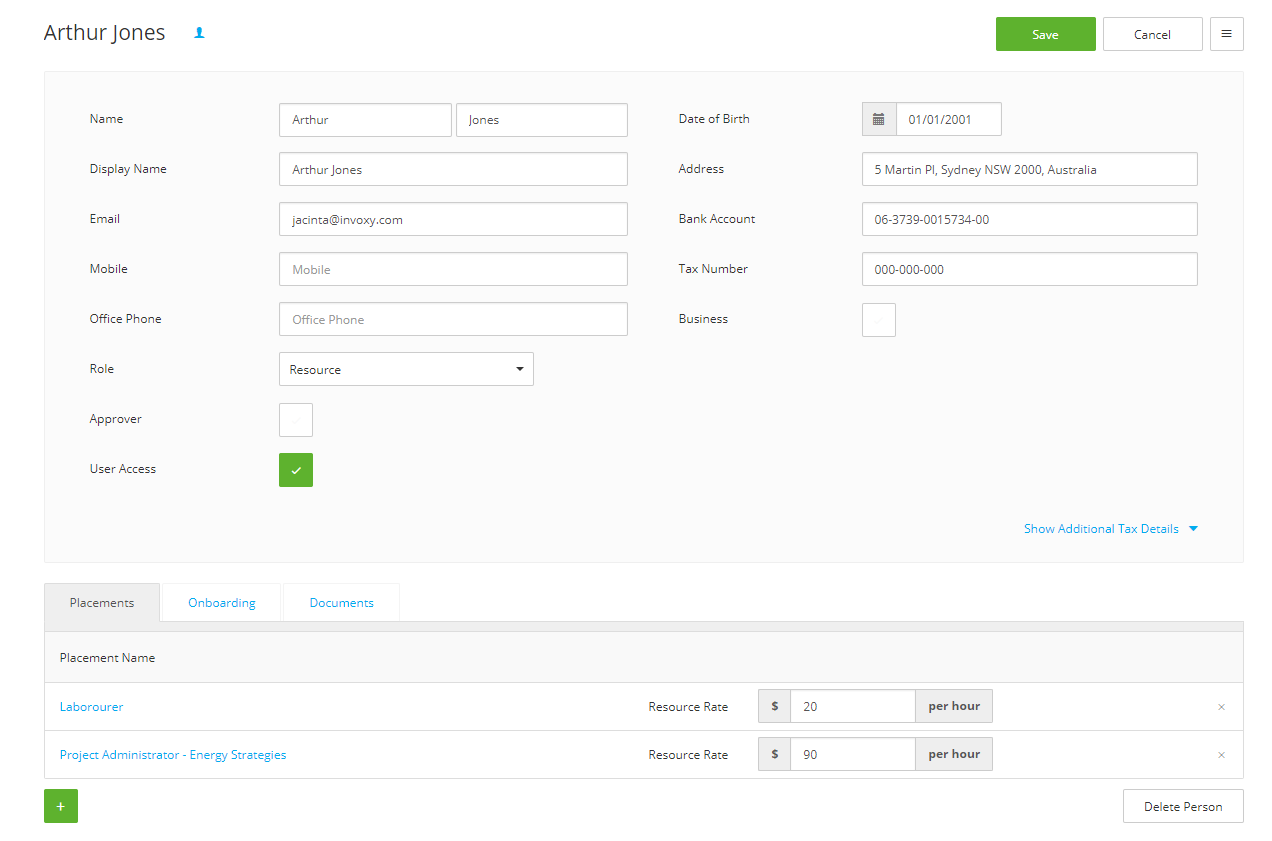Click the Bank Account input field
The image size is (1272, 841).
coord(1030,219)
